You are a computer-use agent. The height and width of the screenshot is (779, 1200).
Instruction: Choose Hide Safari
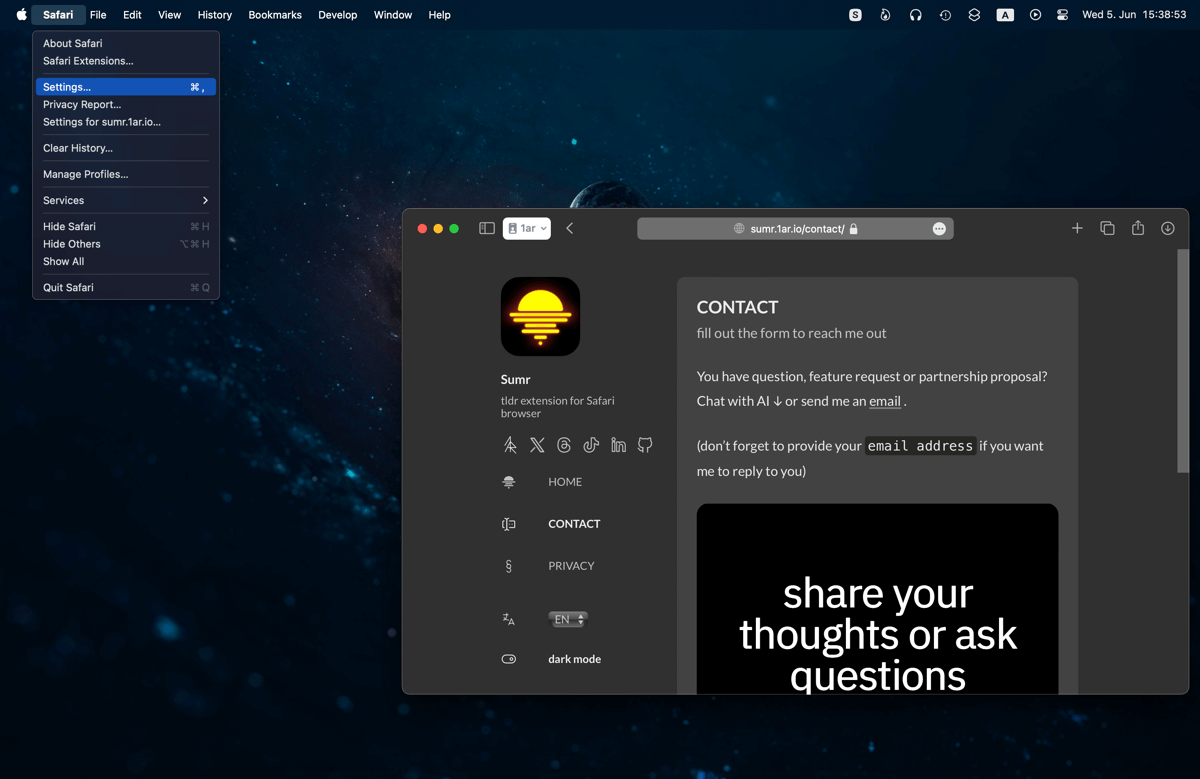tap(125, 226)
